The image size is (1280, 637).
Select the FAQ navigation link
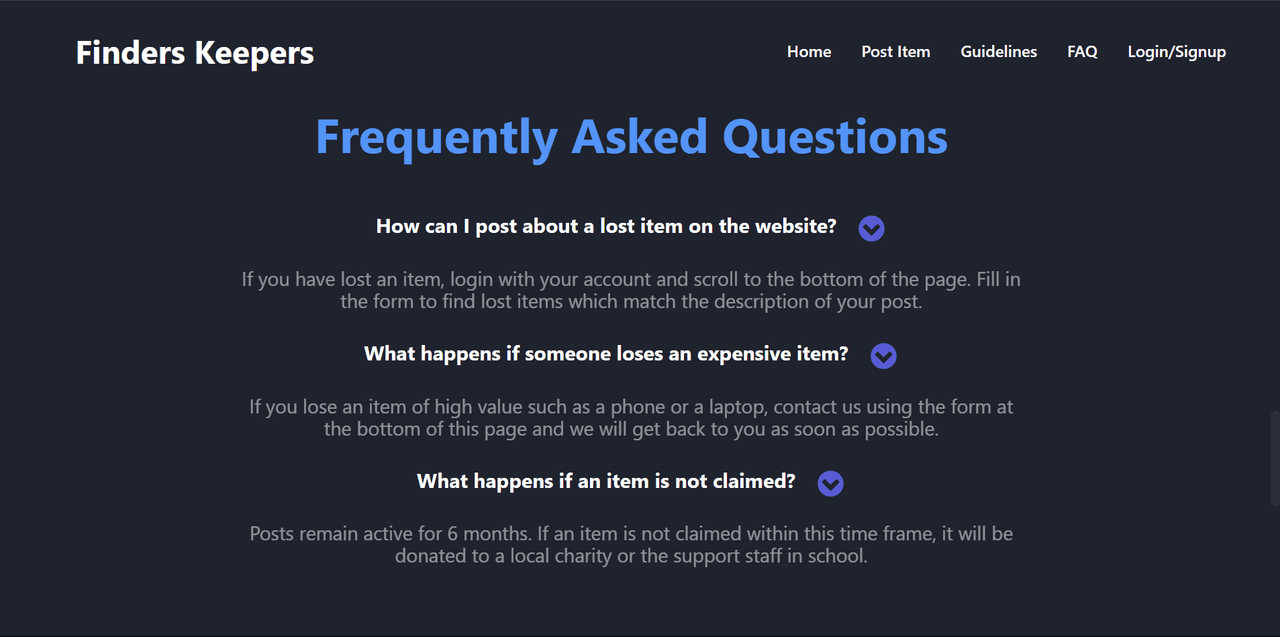click(1082, 52)
